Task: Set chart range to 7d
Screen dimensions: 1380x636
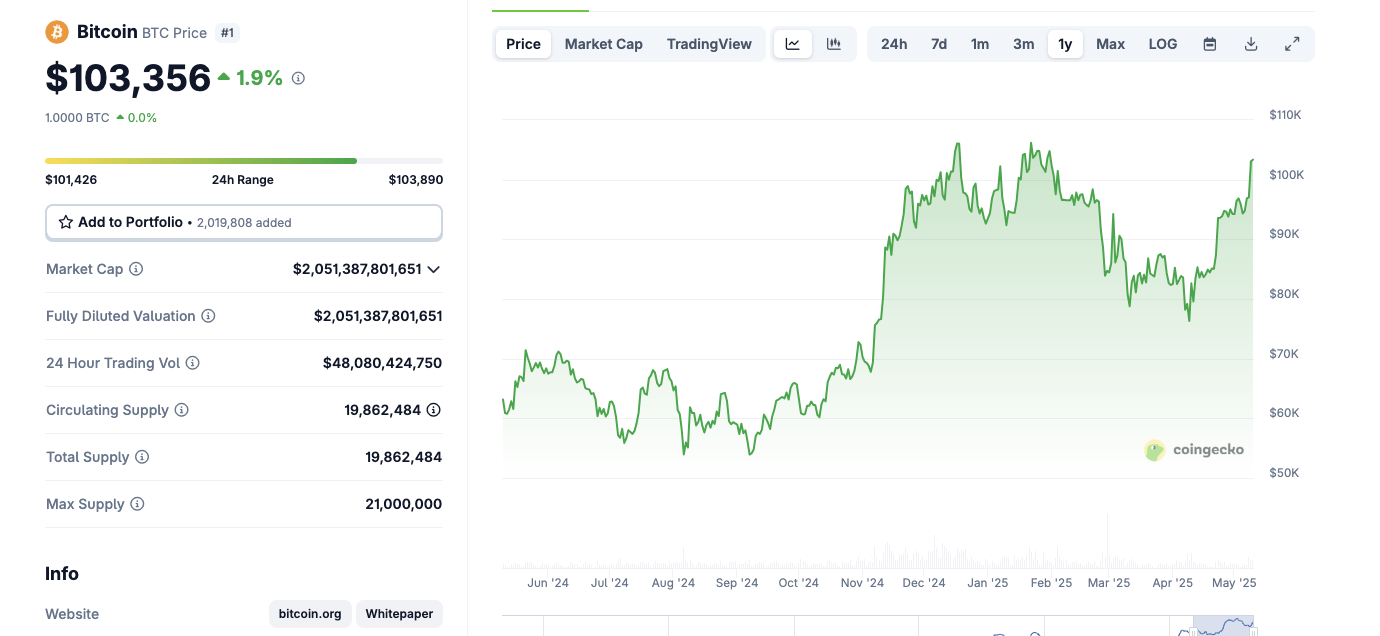Action: point(939,44)
